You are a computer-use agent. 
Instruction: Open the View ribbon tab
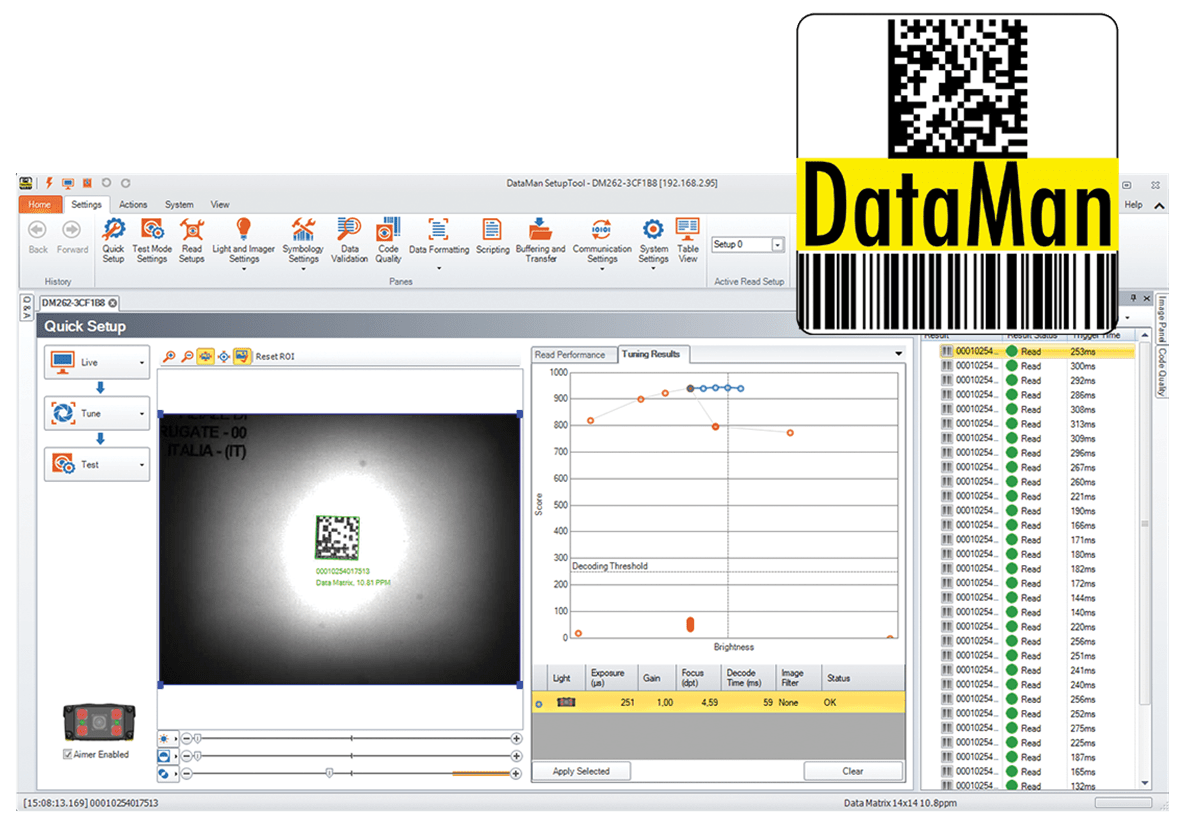(x=220, y=204)
